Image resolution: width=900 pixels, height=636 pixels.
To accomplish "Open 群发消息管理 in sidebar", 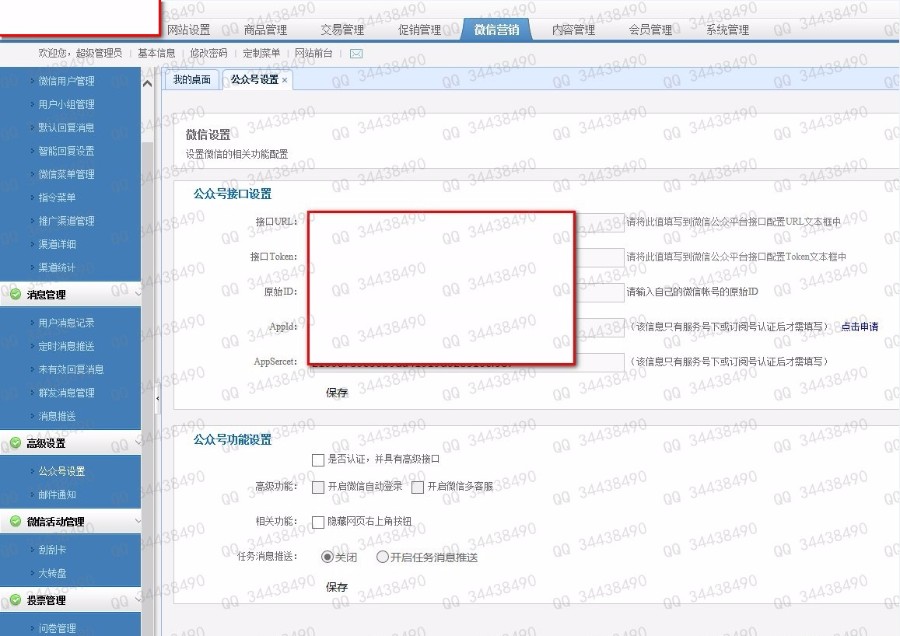I will click(66, 393).
